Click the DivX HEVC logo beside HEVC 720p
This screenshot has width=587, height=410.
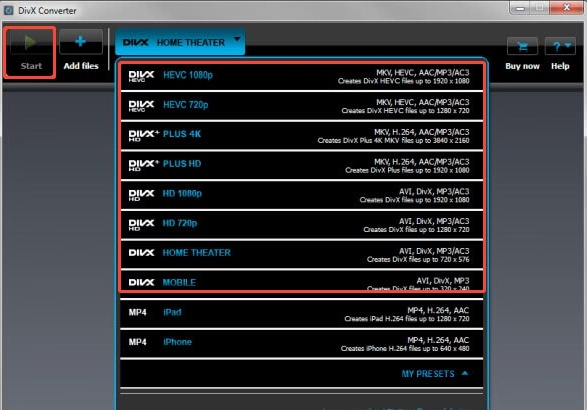pyautogui.click(x=141, y=106)
